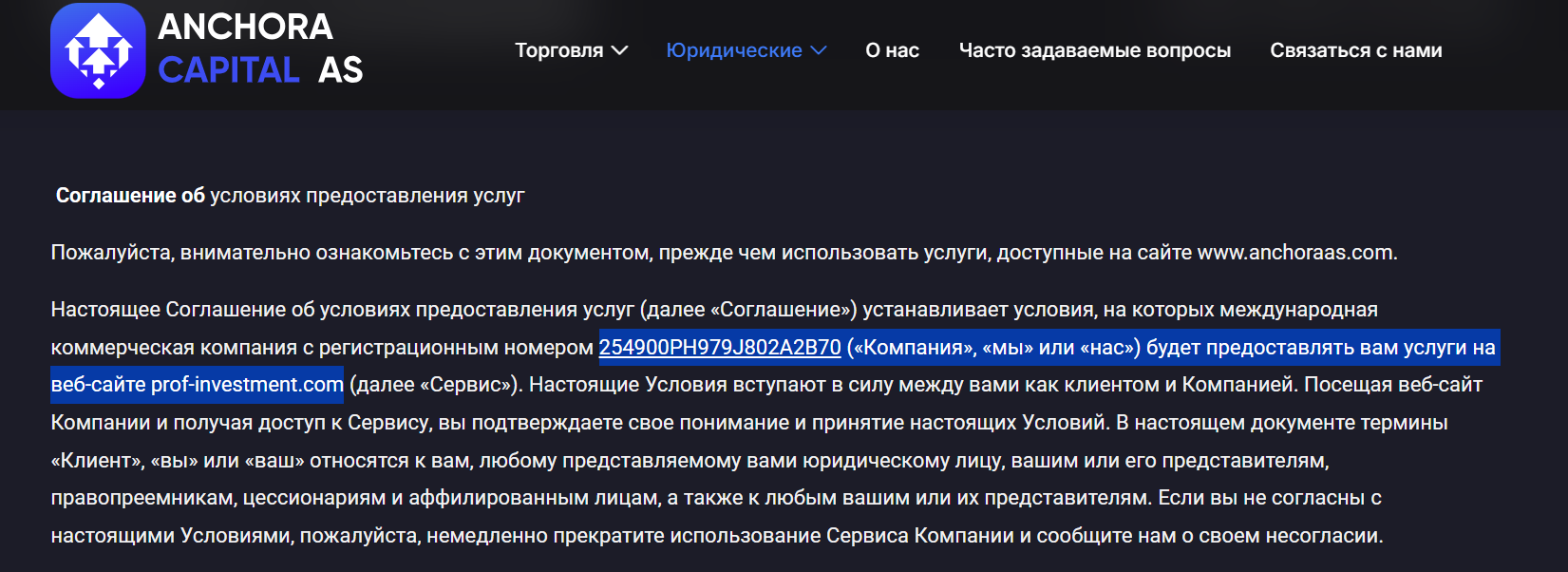Click the line beginning правопреемникам, цессионариям

click(716, 498)
